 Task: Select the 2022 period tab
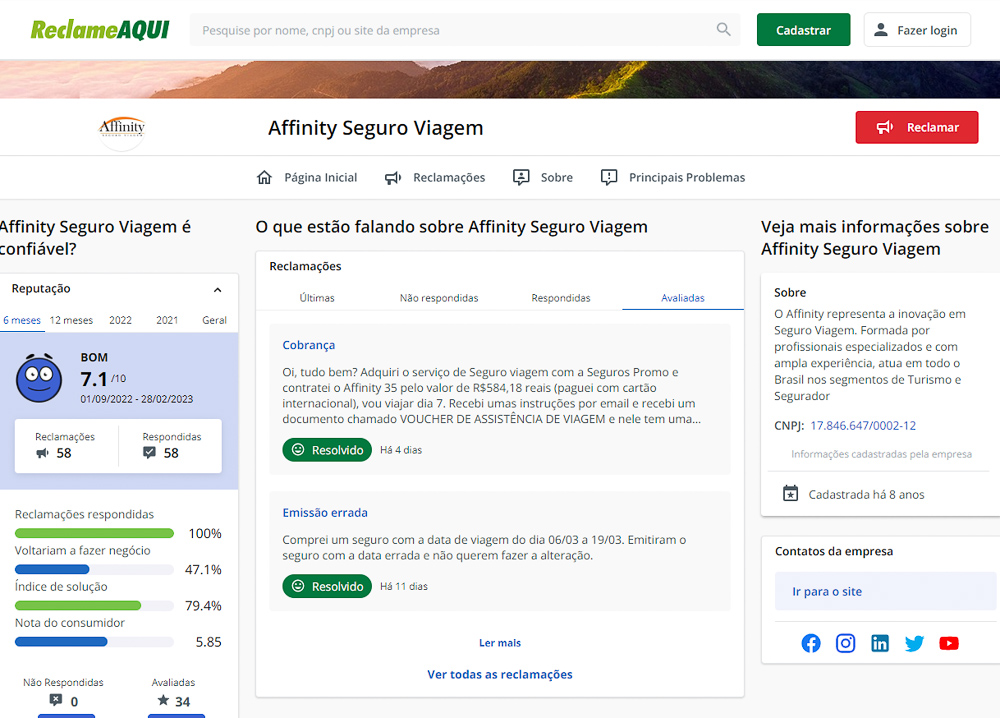pos(121,320)
